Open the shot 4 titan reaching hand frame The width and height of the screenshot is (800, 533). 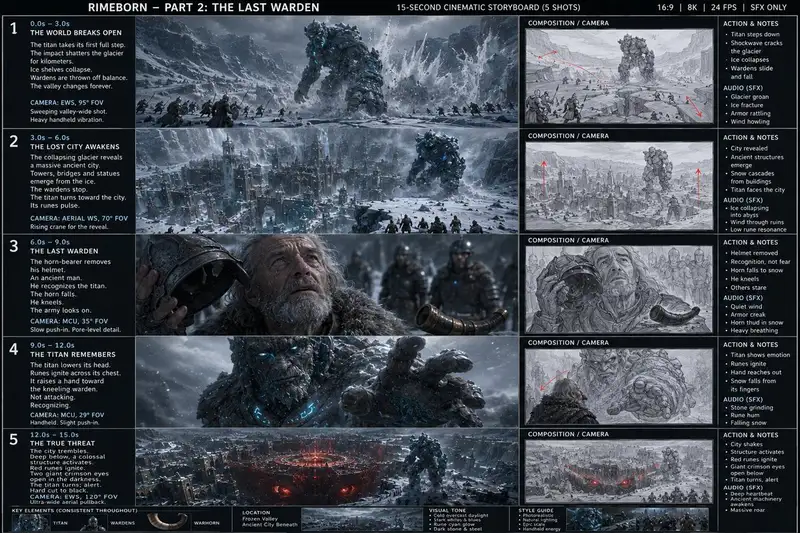click(x=327, y=382)
